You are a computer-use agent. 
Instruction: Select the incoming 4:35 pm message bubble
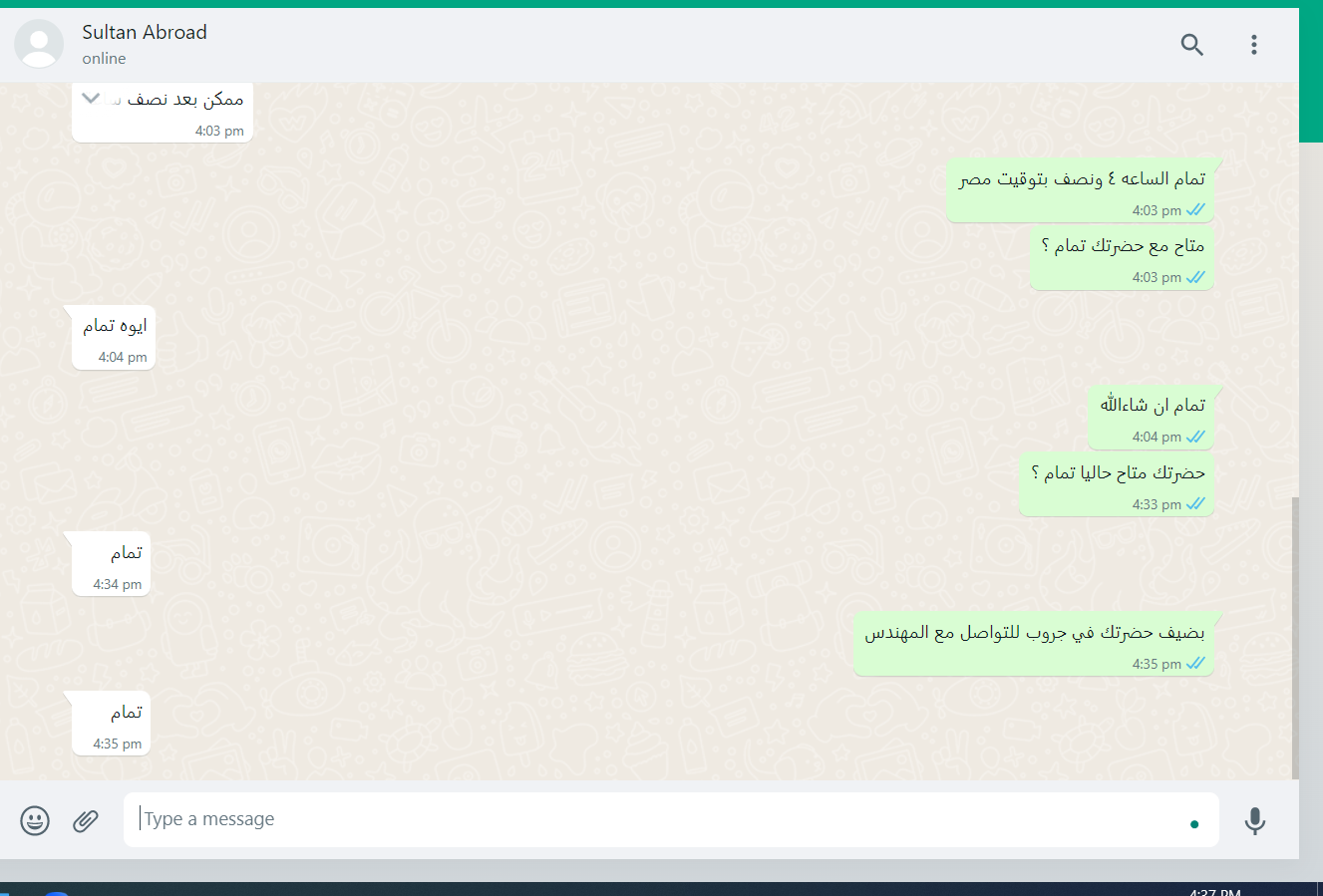pyautogui.click(x=112, y=723)
